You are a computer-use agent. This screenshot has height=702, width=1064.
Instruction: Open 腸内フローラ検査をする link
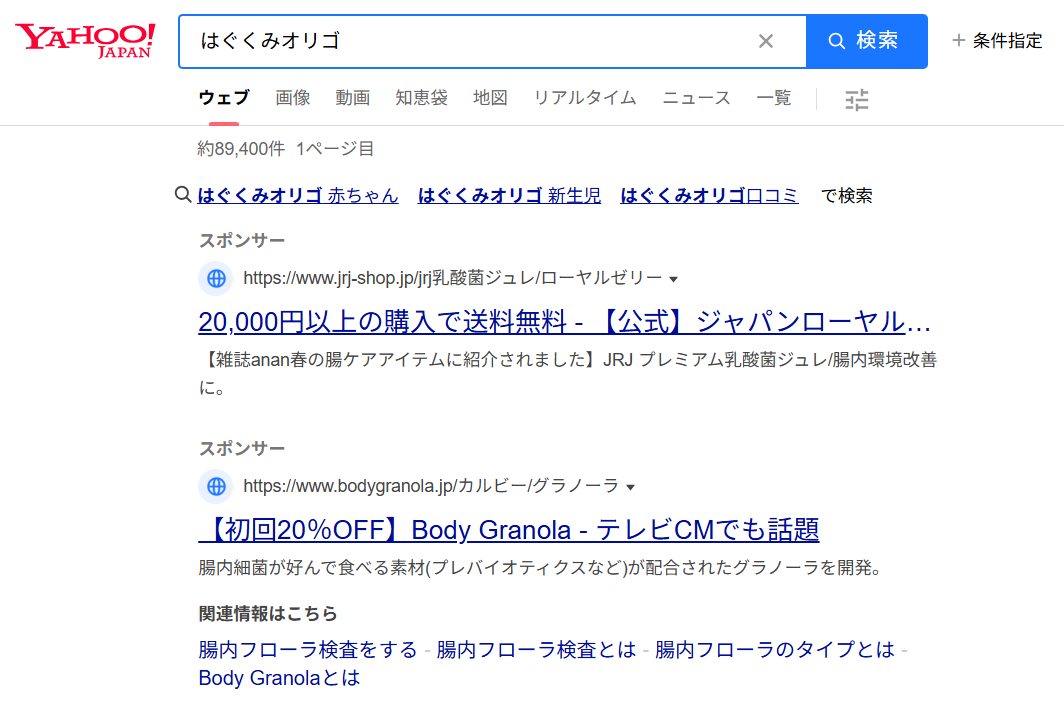pos(307,650)
